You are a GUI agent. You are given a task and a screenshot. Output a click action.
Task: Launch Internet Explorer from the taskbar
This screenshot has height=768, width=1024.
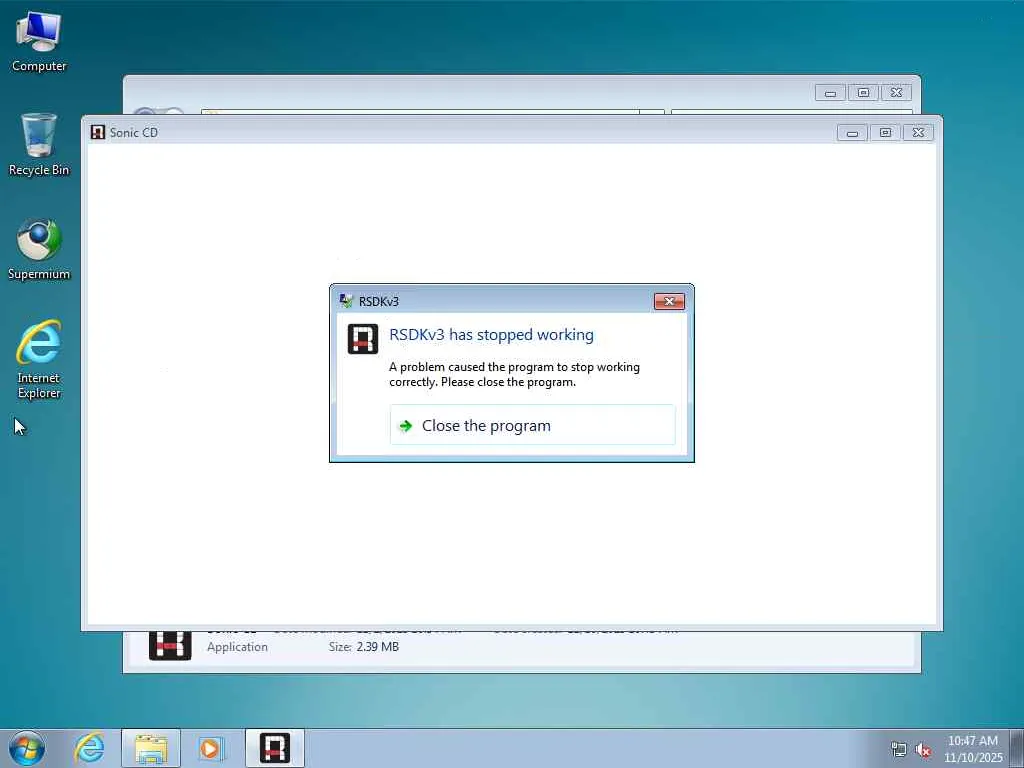89,748
